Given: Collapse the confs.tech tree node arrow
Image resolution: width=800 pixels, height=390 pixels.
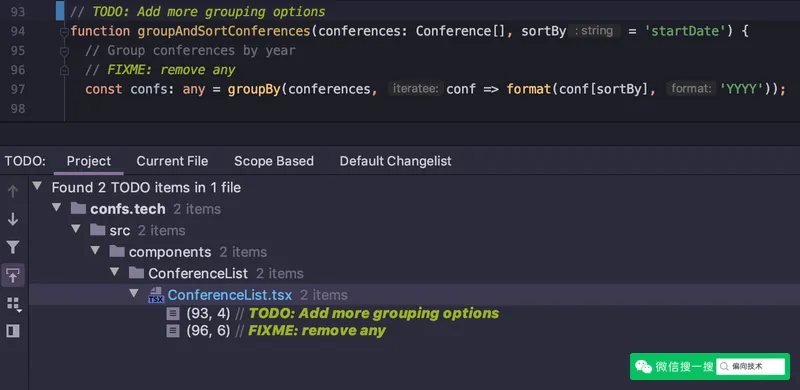Looking at the screenshot, I should pyautogui.click(x=56, y=207).
